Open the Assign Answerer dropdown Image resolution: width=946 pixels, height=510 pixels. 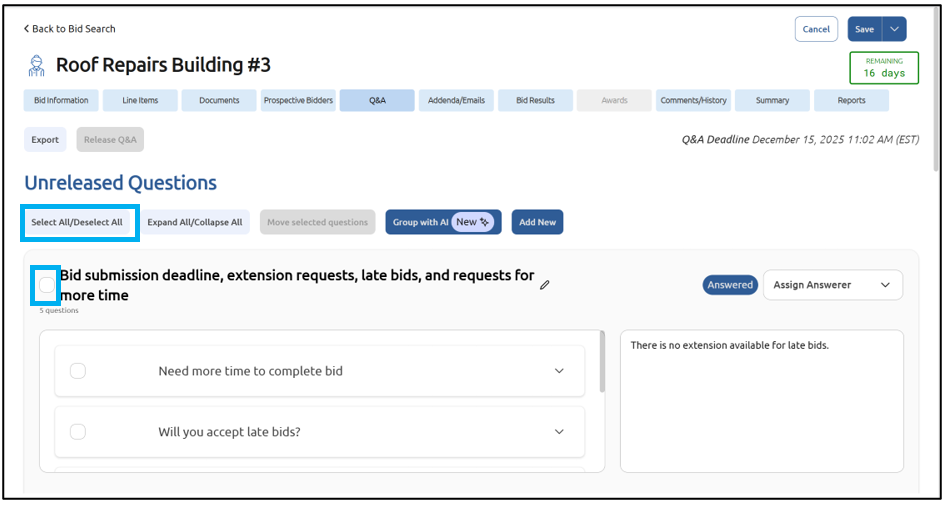(x=832, y=285)
